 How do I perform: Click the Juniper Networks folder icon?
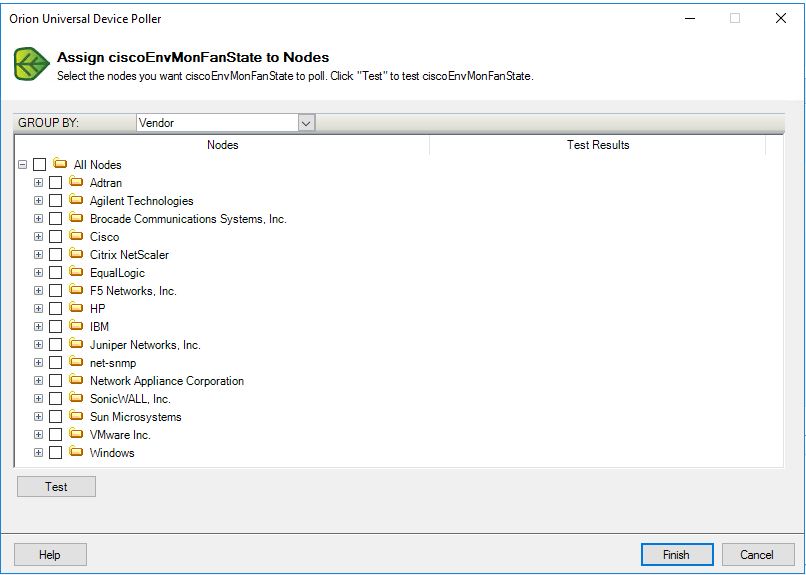pyautogui.click(x=76, y=344)
